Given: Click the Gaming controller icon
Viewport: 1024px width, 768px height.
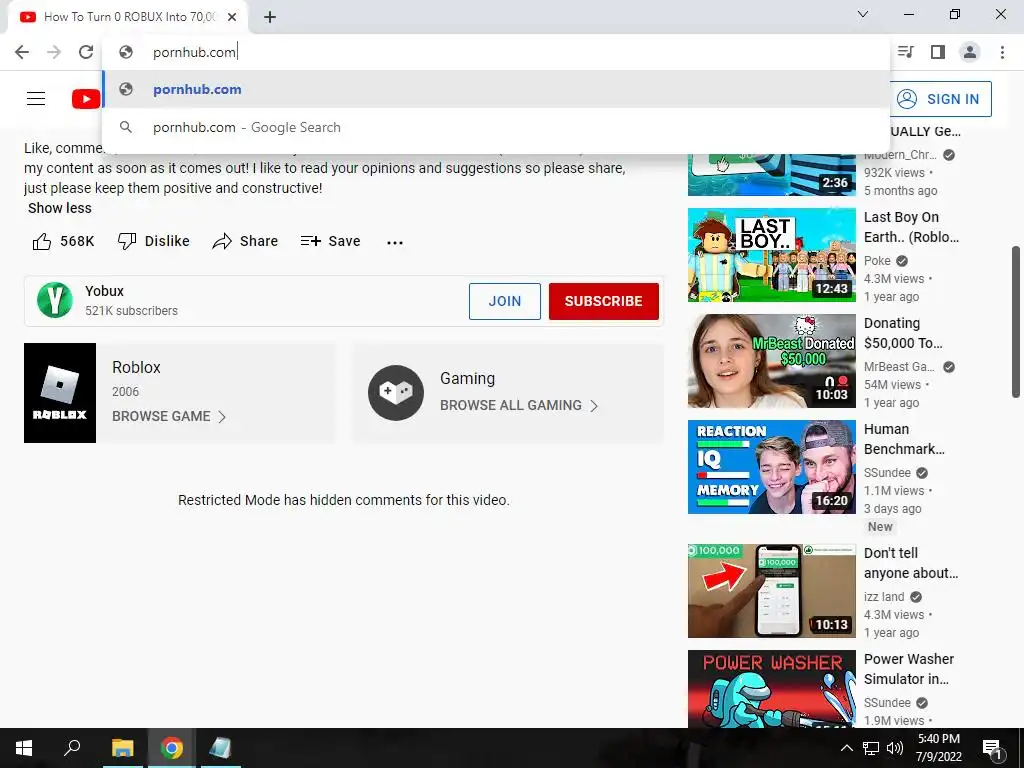Looking at the screenshot, I should tap(396, 392).
